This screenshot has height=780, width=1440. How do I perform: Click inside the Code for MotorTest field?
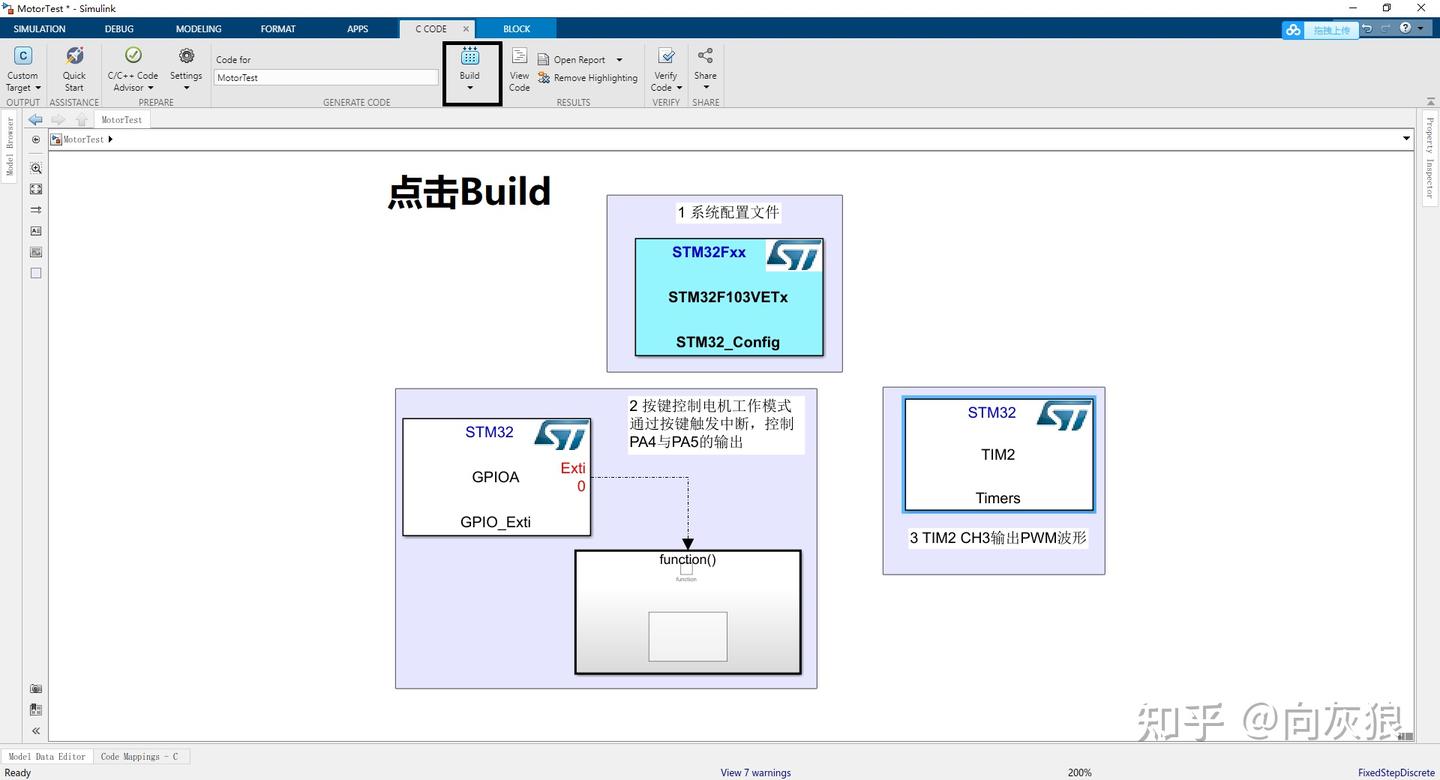[x=324, y=77]
